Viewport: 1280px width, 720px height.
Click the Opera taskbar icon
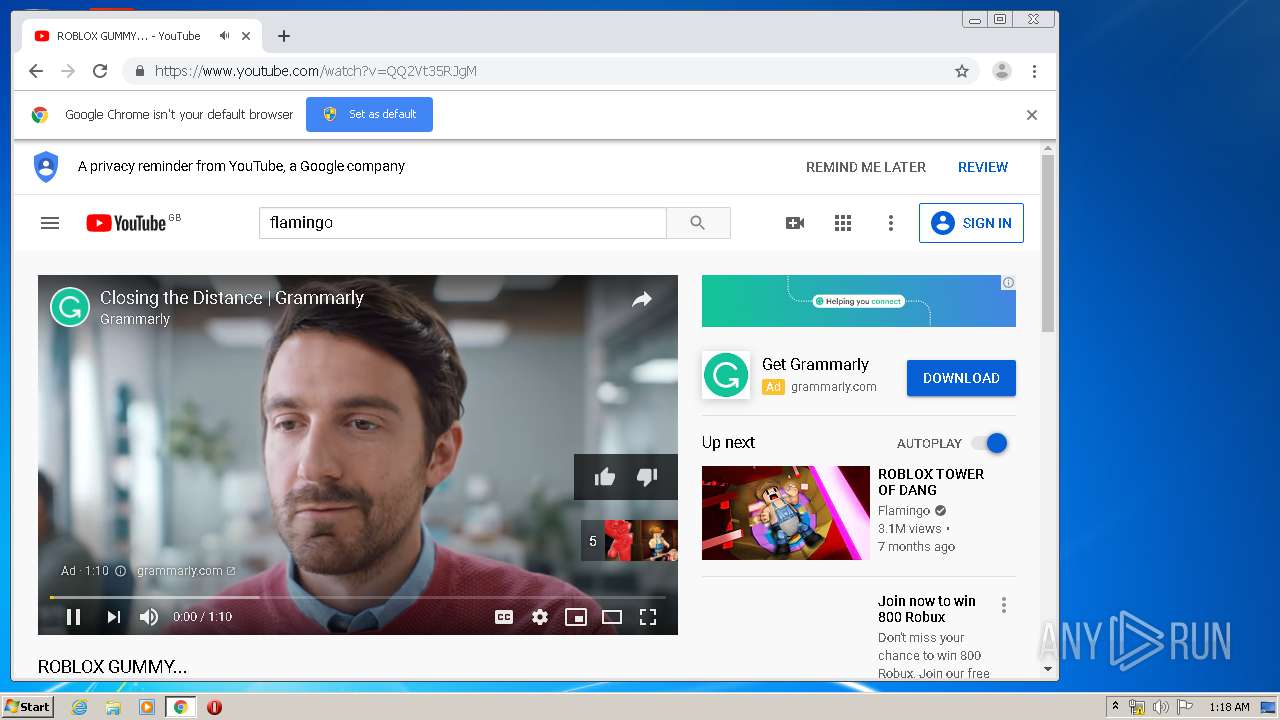(214, 707)
